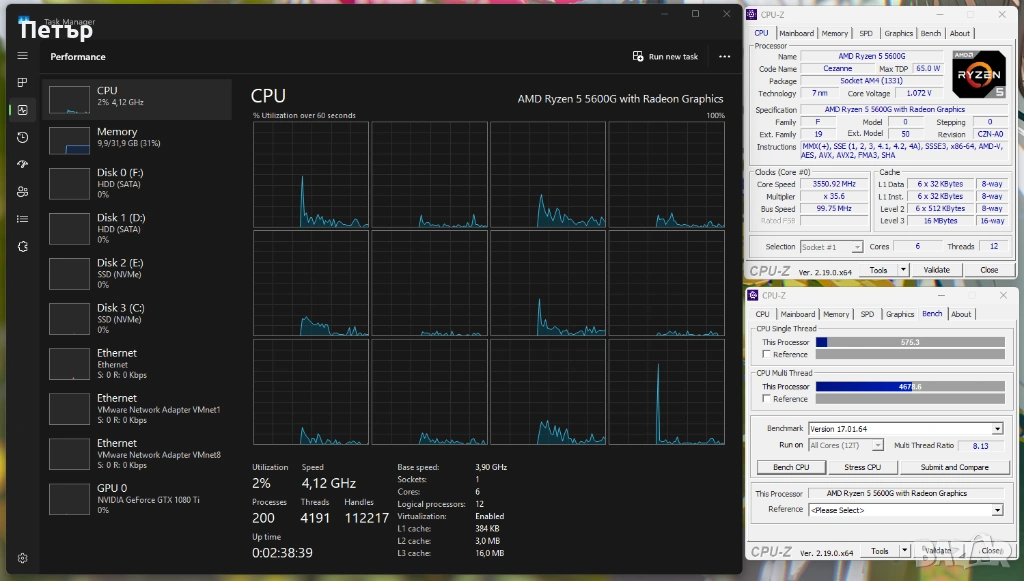Switch to Memory tab in upper CPU-Z

(835, 33)
